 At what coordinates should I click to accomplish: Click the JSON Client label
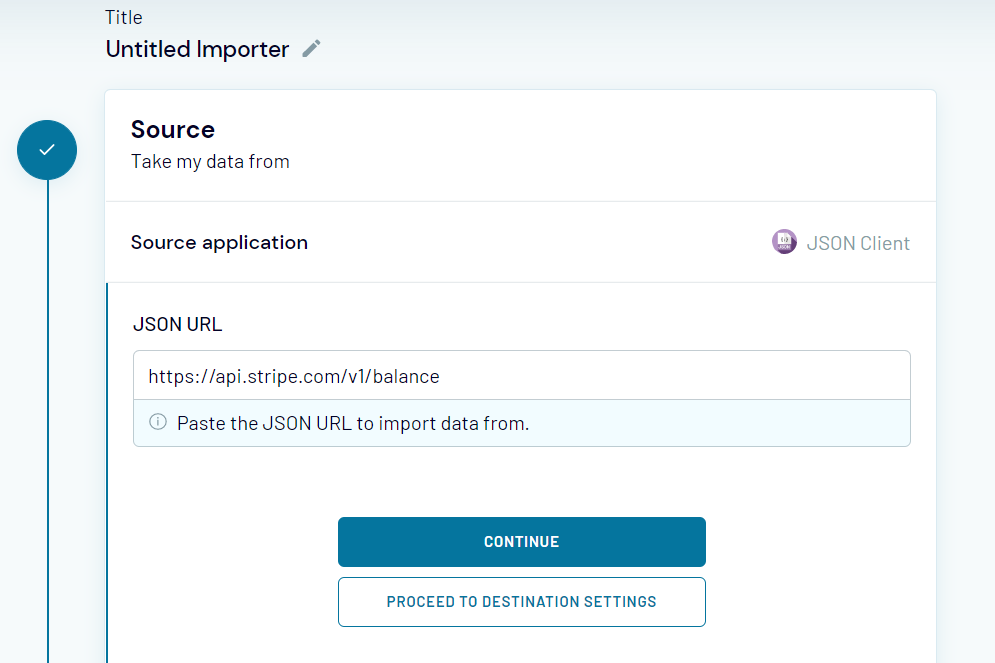click(x=858, y=243)
